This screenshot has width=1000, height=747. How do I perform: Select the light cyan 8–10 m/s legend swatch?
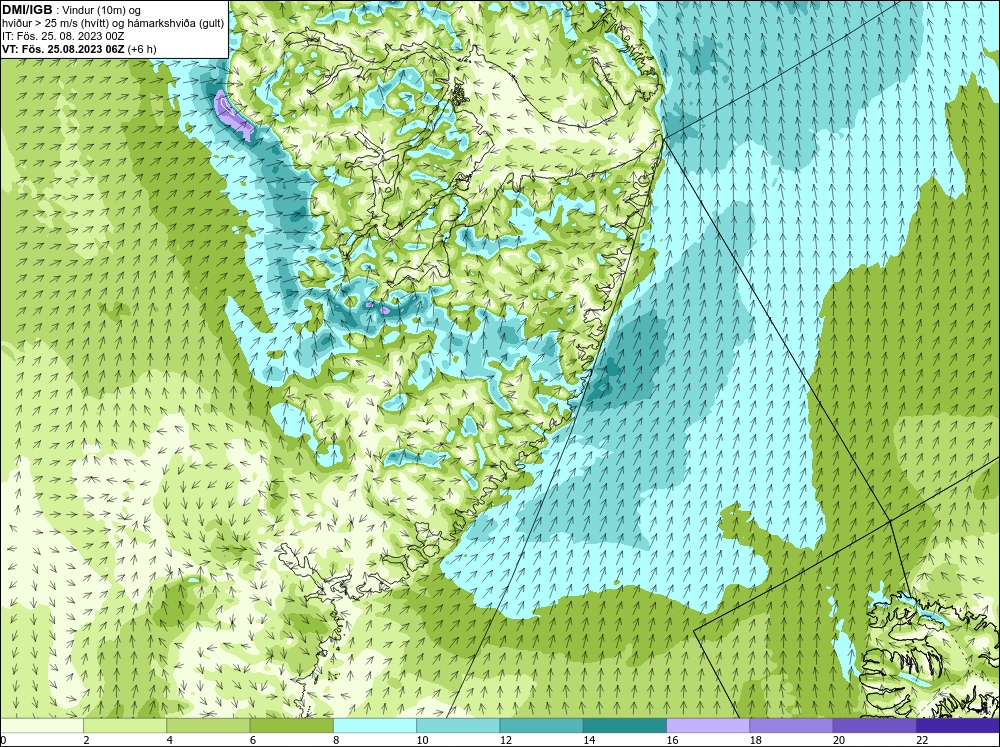click(375, 725)
